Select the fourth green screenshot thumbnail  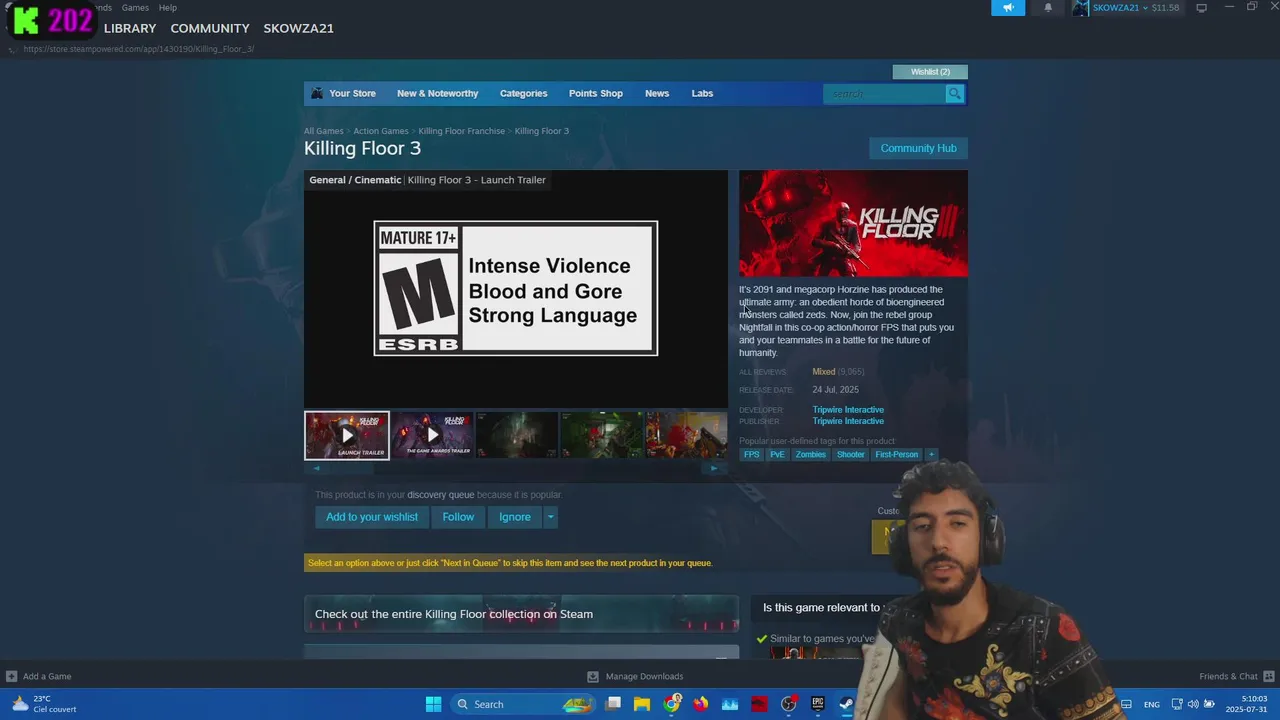click(x=602, y=435)
